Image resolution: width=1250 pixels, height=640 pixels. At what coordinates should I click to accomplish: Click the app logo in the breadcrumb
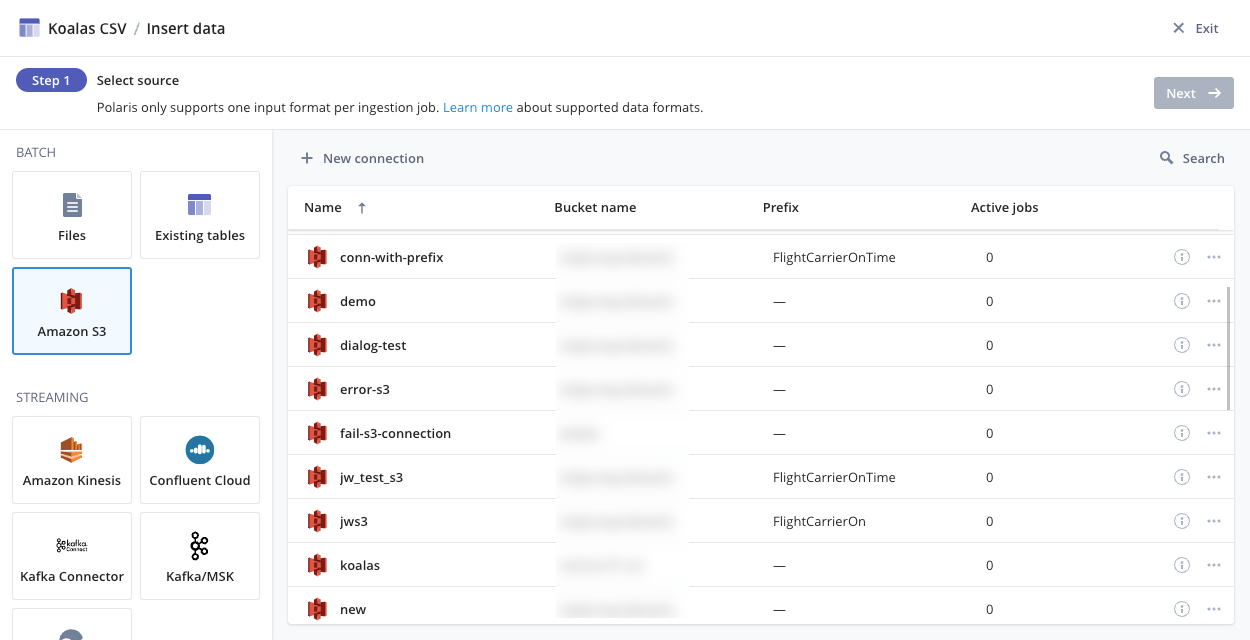[28, 27]
